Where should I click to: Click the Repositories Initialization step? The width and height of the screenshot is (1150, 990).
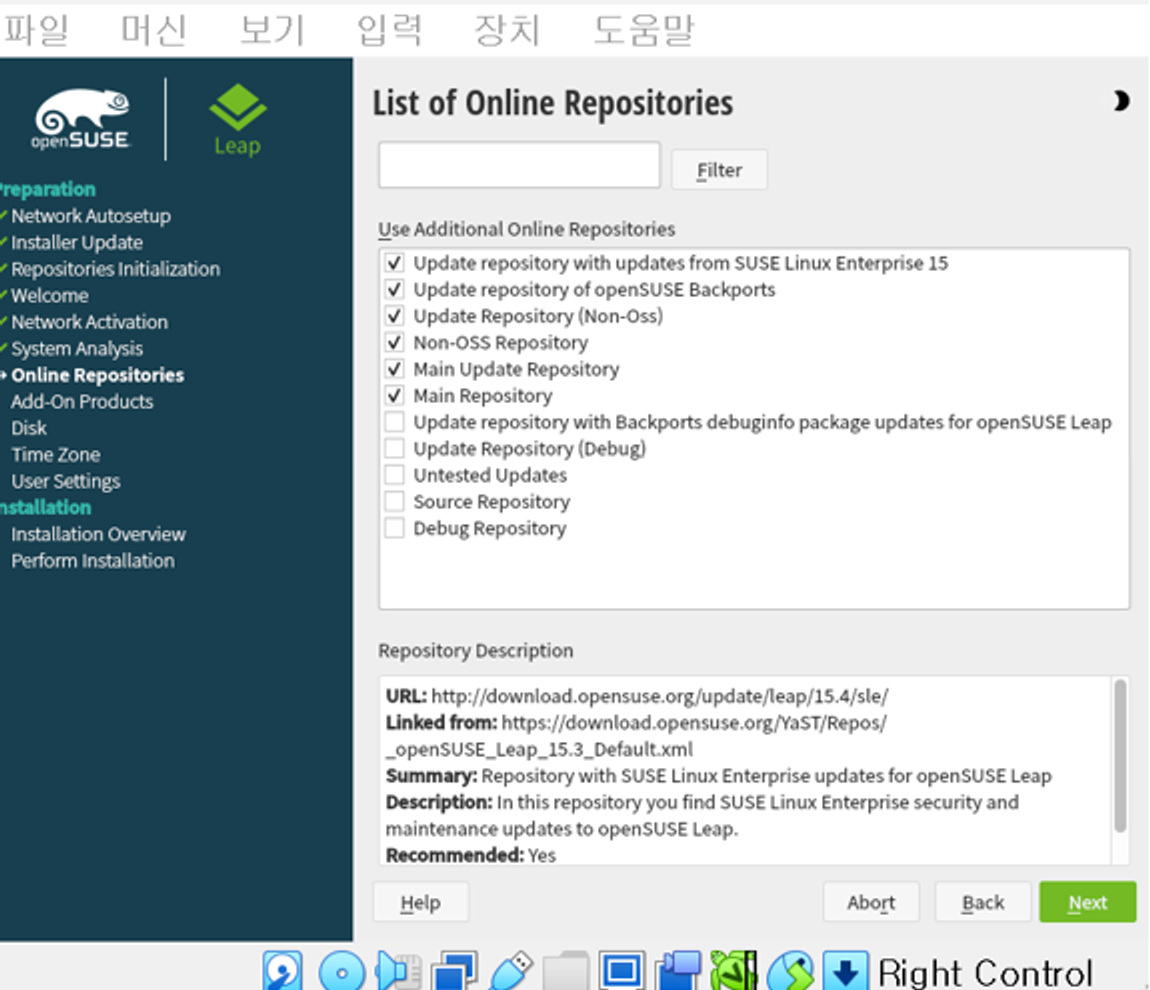coord(115,268)
